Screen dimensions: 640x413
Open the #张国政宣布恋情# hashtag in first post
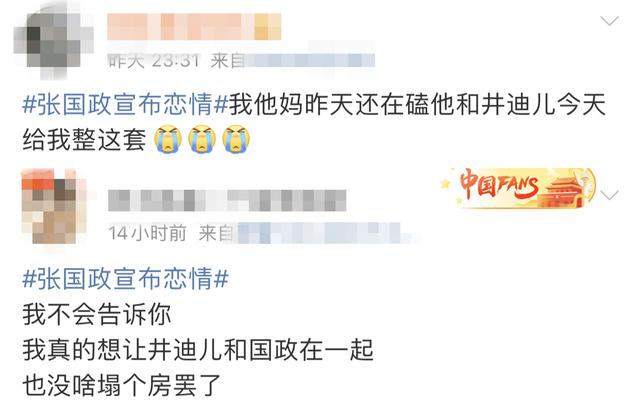point(125,105)
